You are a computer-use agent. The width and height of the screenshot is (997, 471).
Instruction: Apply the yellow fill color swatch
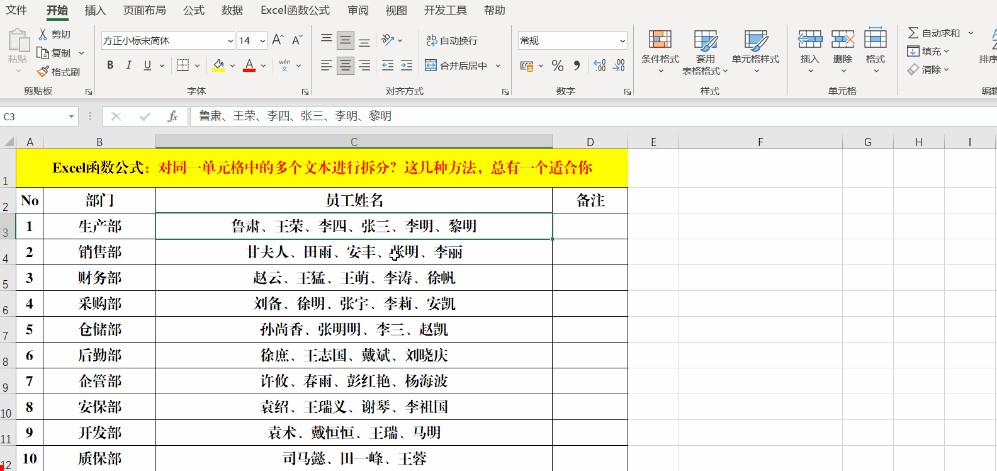tap(218, 66)
